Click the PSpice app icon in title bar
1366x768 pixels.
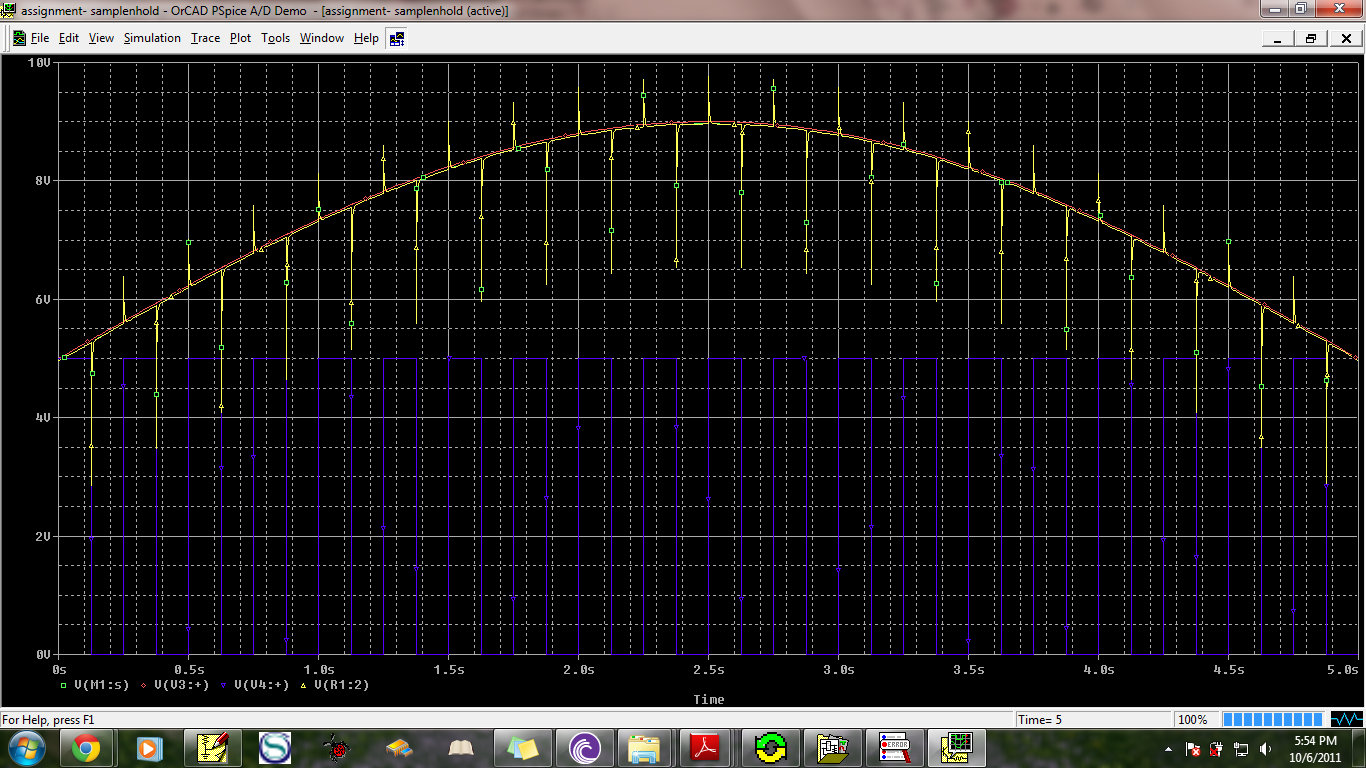(x=9, y=10)
